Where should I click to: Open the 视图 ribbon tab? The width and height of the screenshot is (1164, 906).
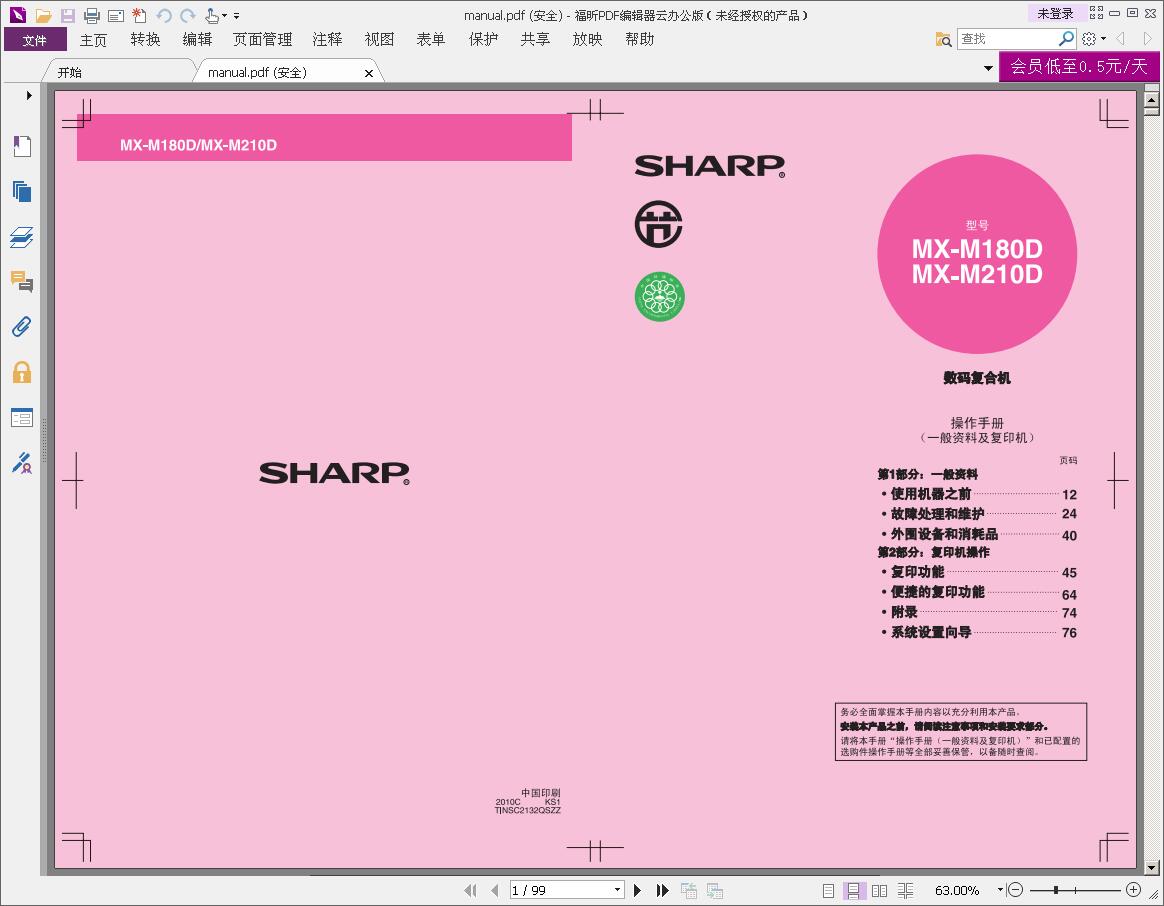tap(379, 39)
